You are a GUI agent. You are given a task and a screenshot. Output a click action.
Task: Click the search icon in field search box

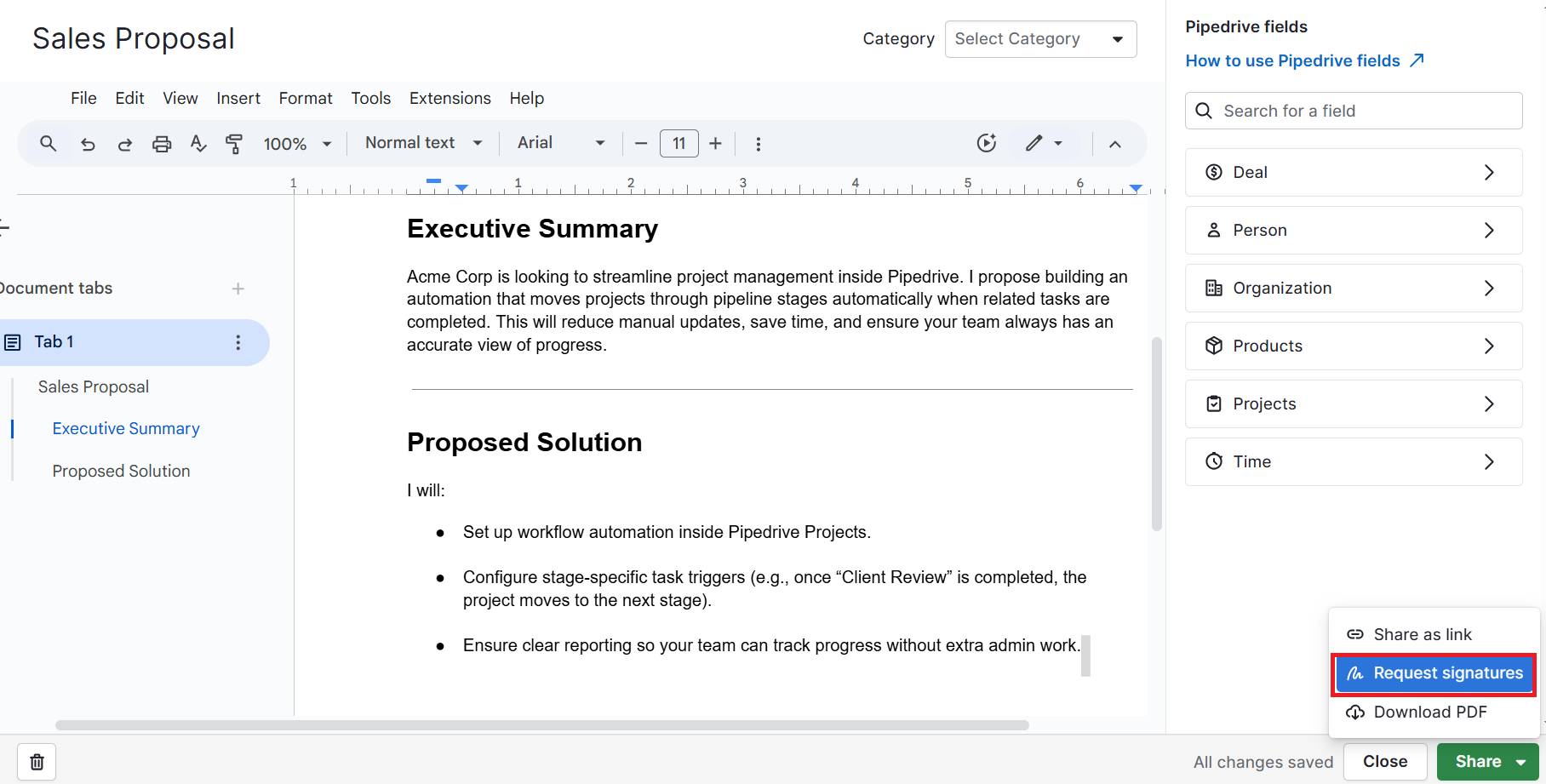coord(1204,111)
